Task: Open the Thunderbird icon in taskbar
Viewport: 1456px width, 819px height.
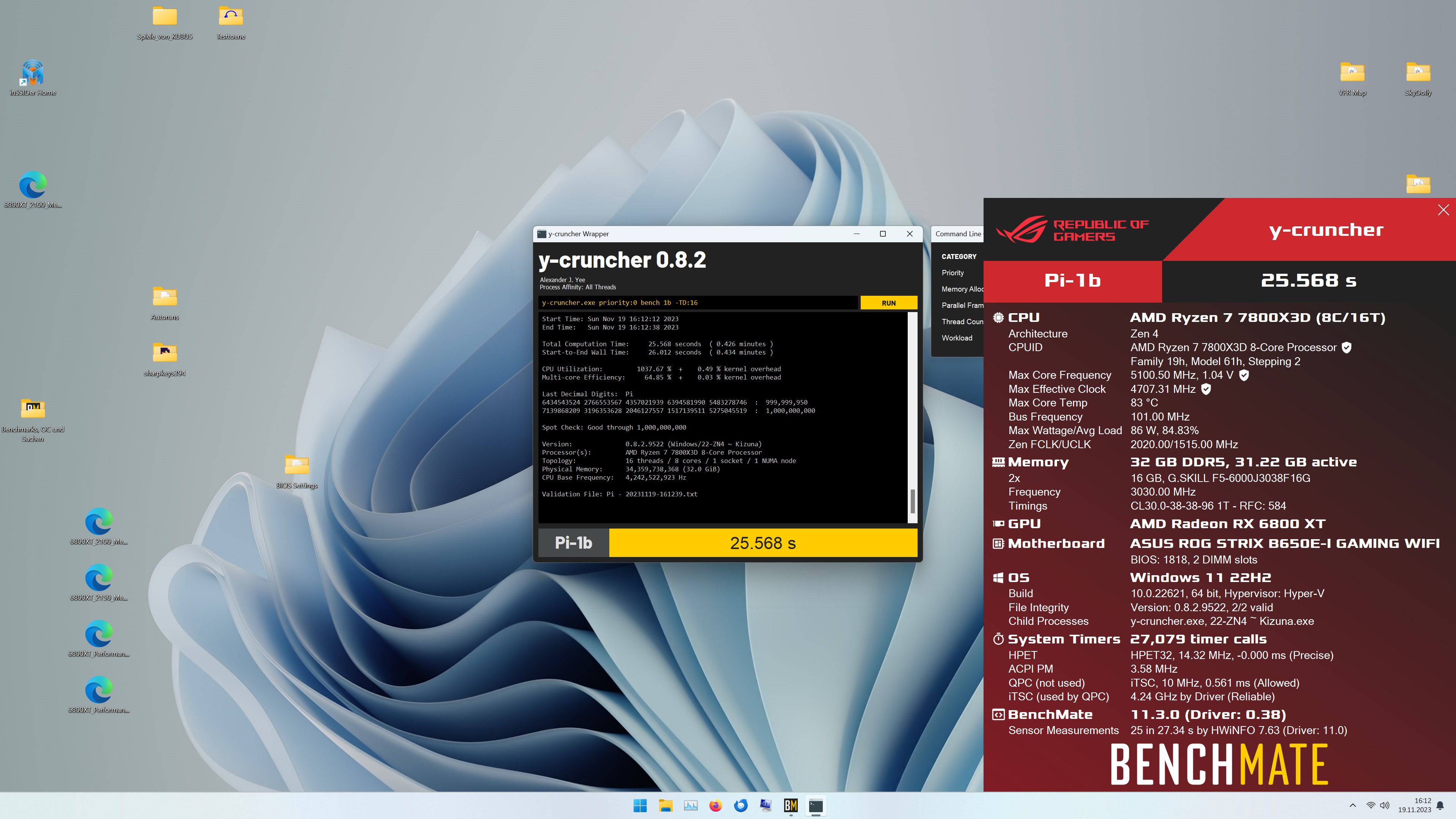Action: tap(741, 805)
